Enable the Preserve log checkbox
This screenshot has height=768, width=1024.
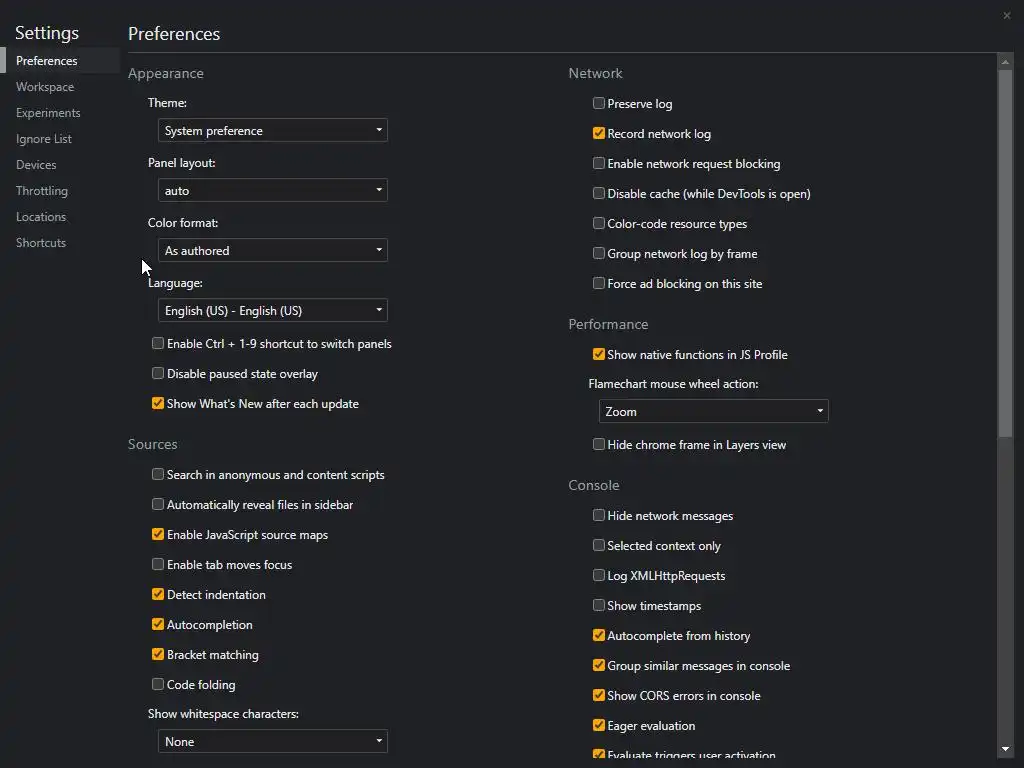[599, 103]
